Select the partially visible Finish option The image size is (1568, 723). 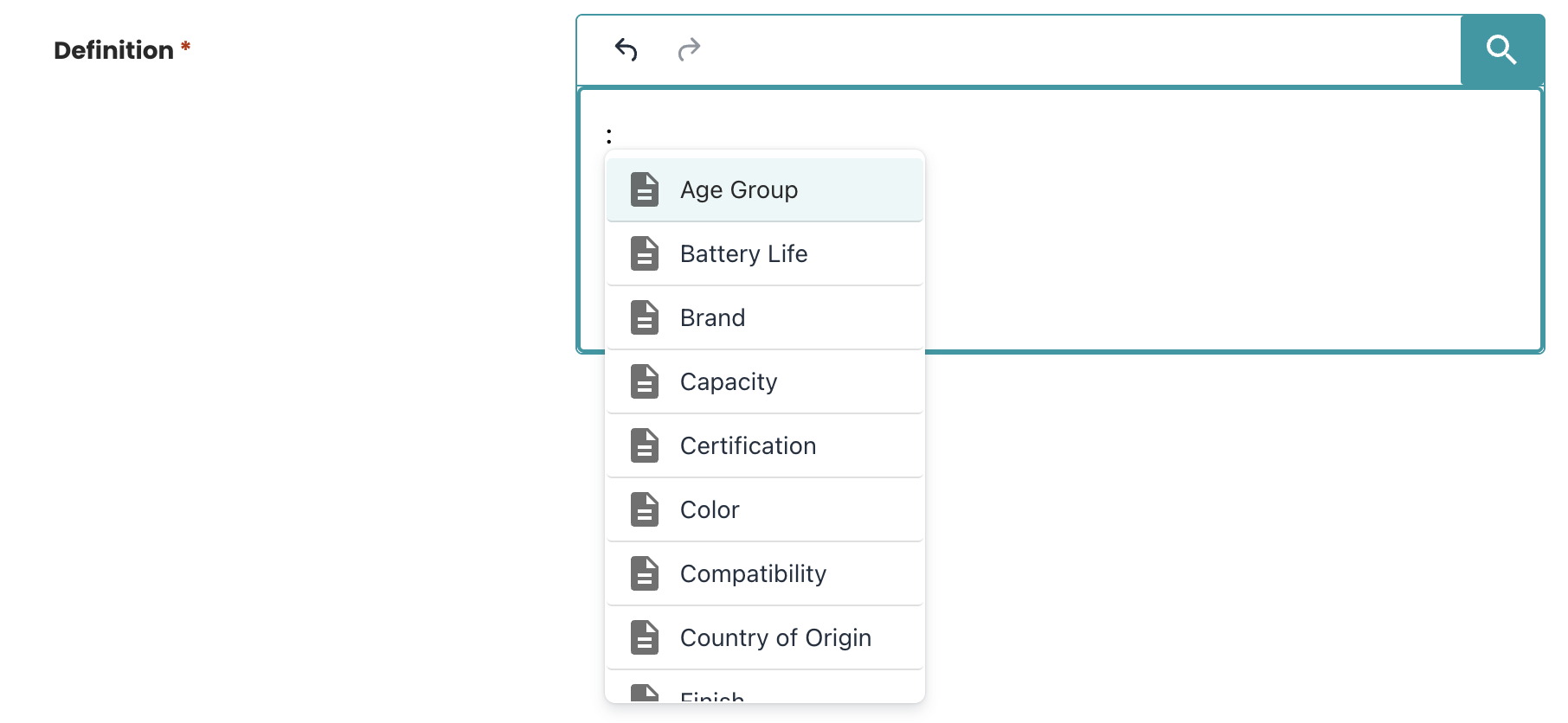(712, 695)
